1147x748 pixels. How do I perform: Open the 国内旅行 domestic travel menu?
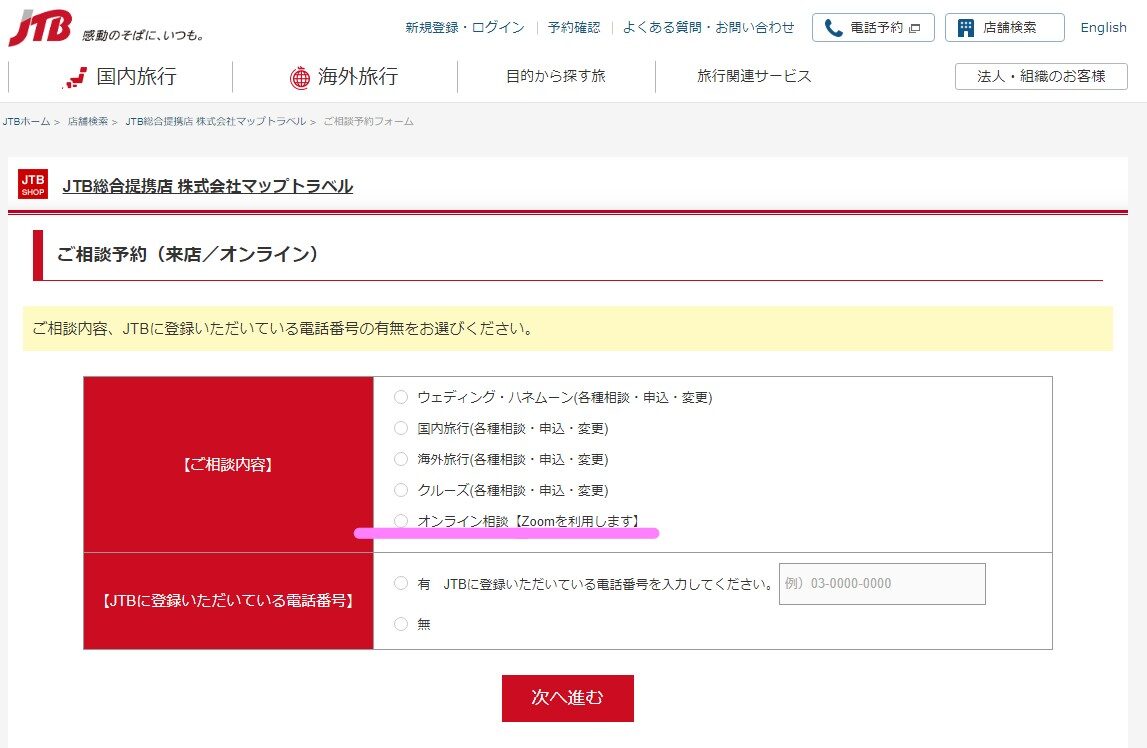(120, 76)
